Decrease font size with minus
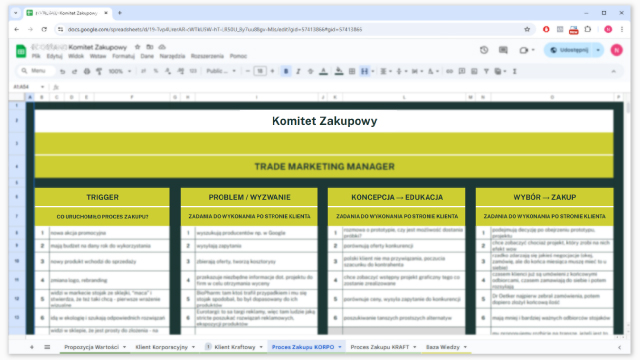Viewport: 640px width, 360px height. pos(247,71)
